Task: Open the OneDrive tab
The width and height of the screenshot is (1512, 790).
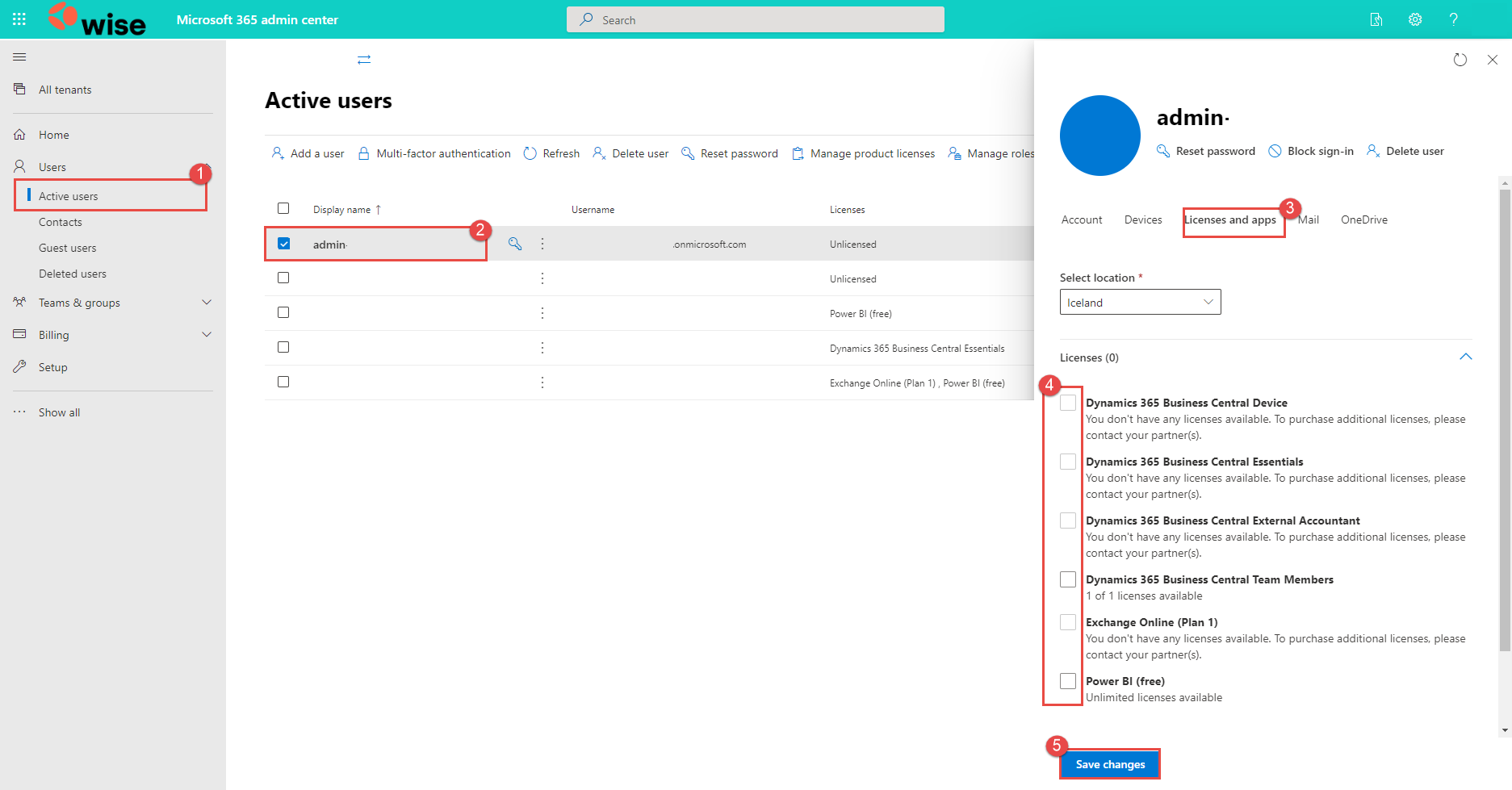Action: tap(1363, 219)
